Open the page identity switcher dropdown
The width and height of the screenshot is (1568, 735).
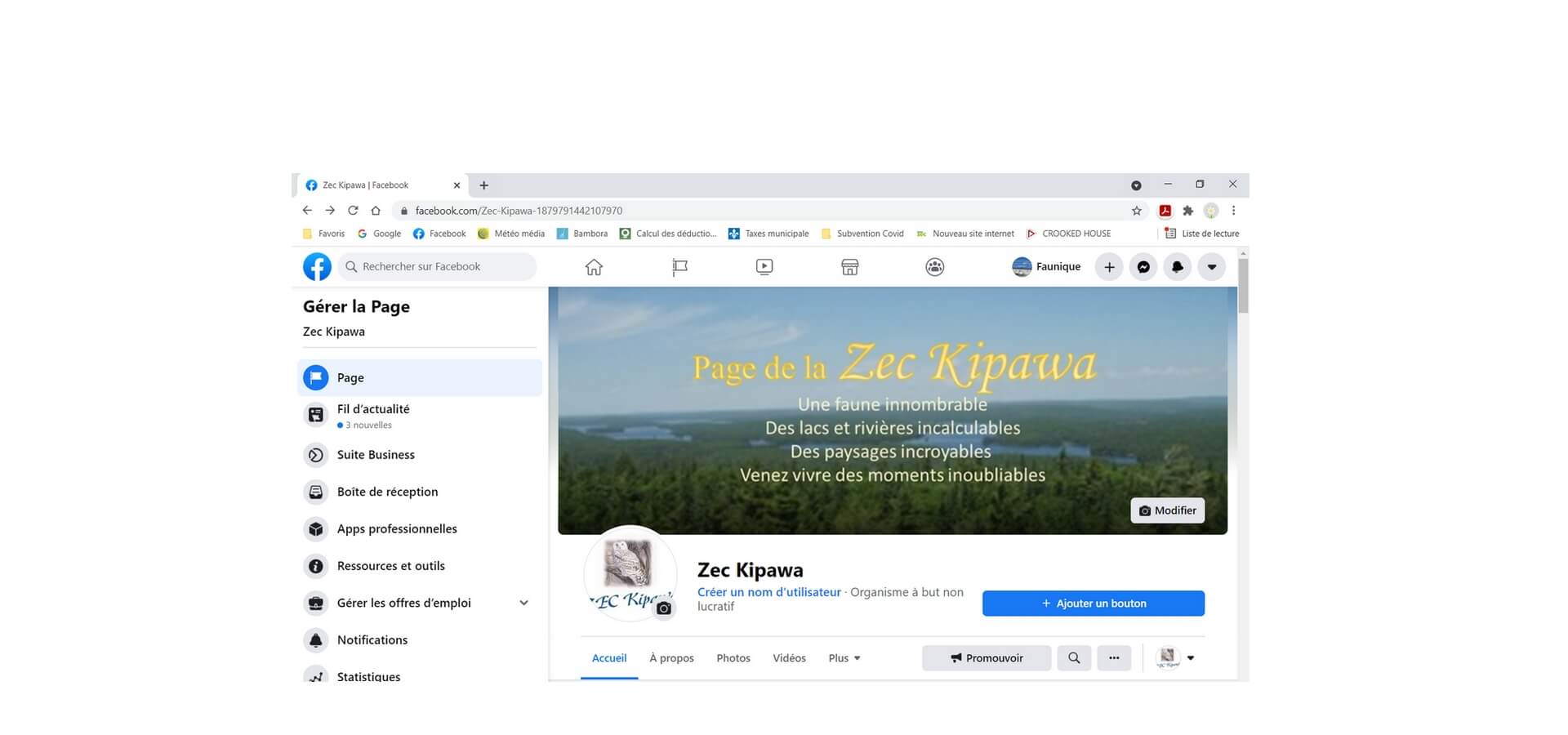click(x=1176, y=658)
